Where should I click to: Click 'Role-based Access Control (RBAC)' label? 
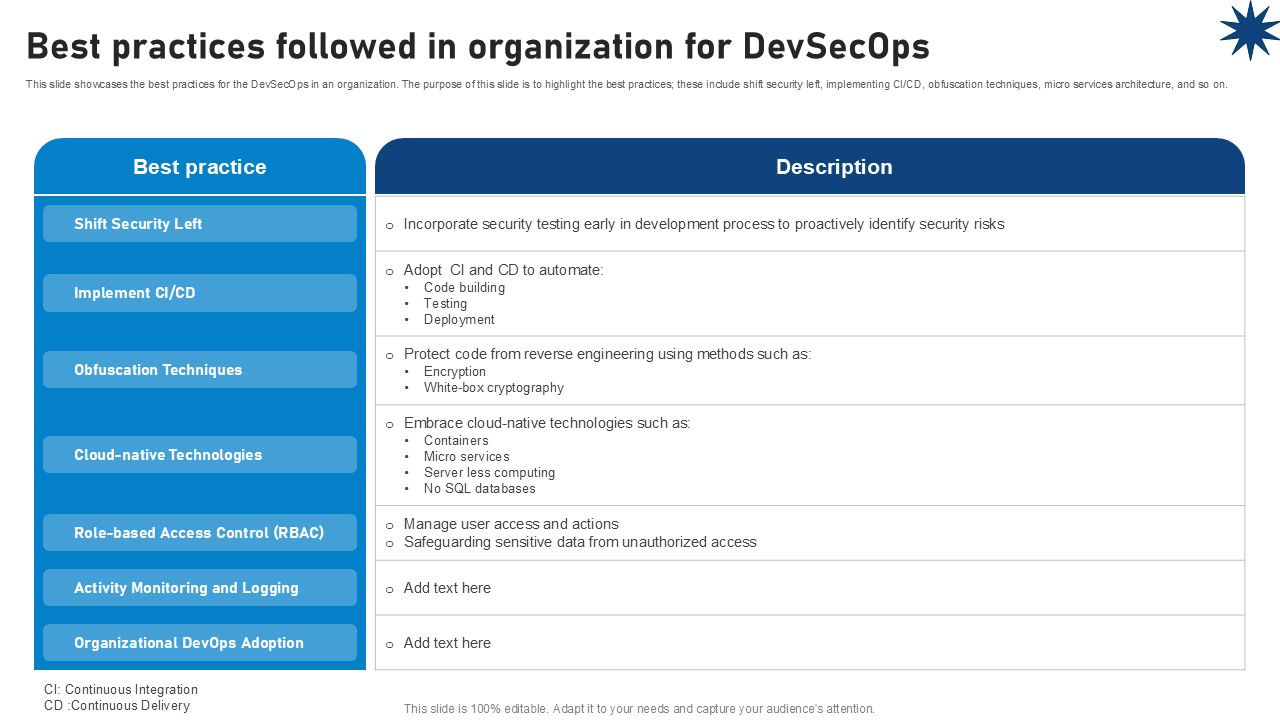(199, 533)
